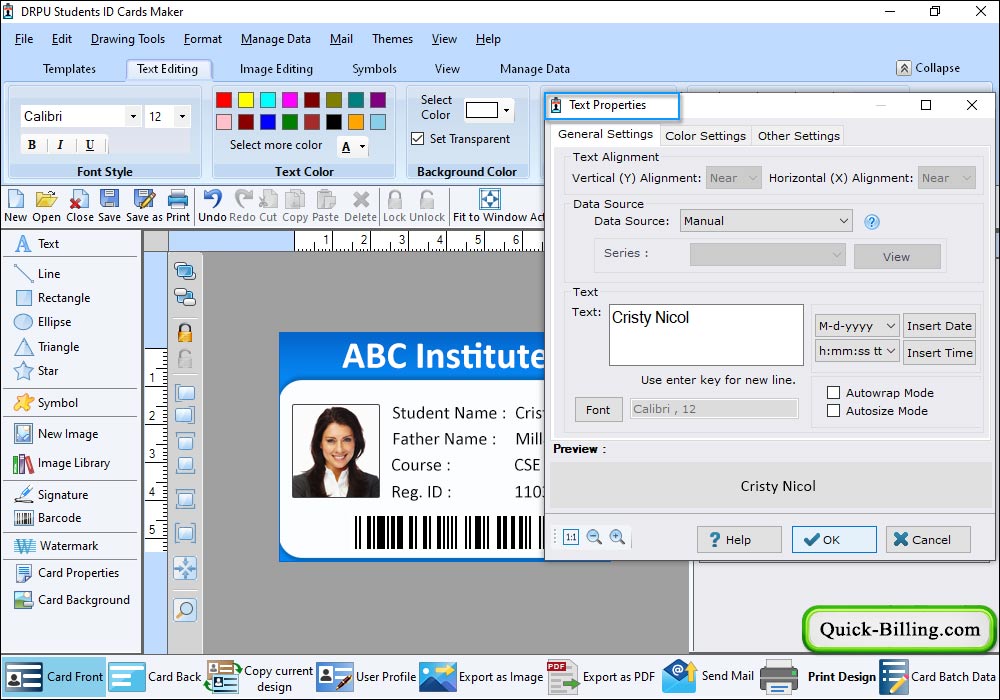The height and width of the screenshot is (700, 1000).
Task: Open the Calibri font family dropdown
Action: 133,116
